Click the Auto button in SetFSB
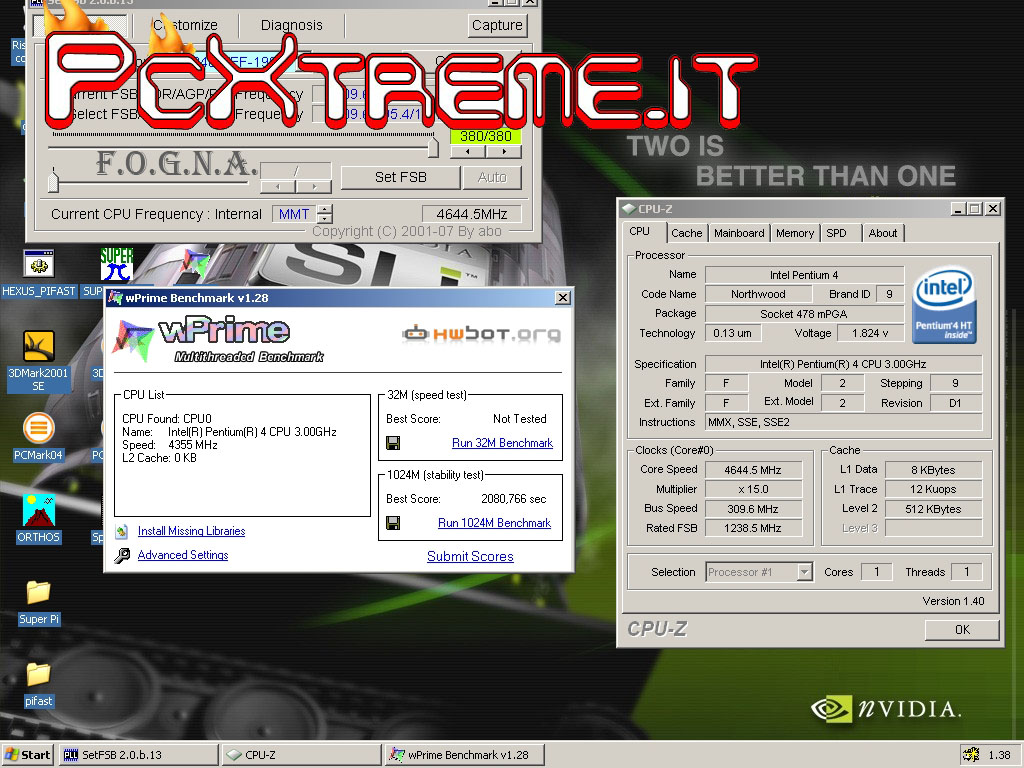Screen dimensions: 1024x768 click(492, 177)
